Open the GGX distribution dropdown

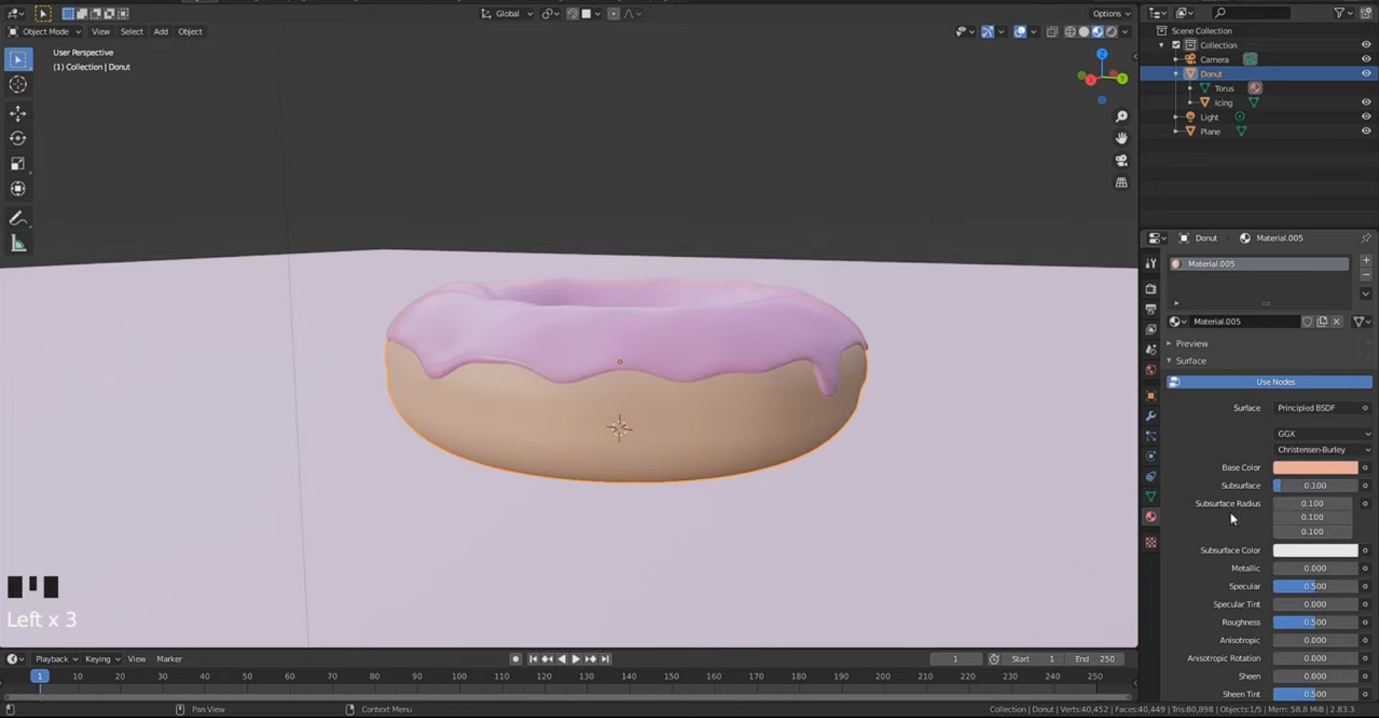[x=1322, y=434]
